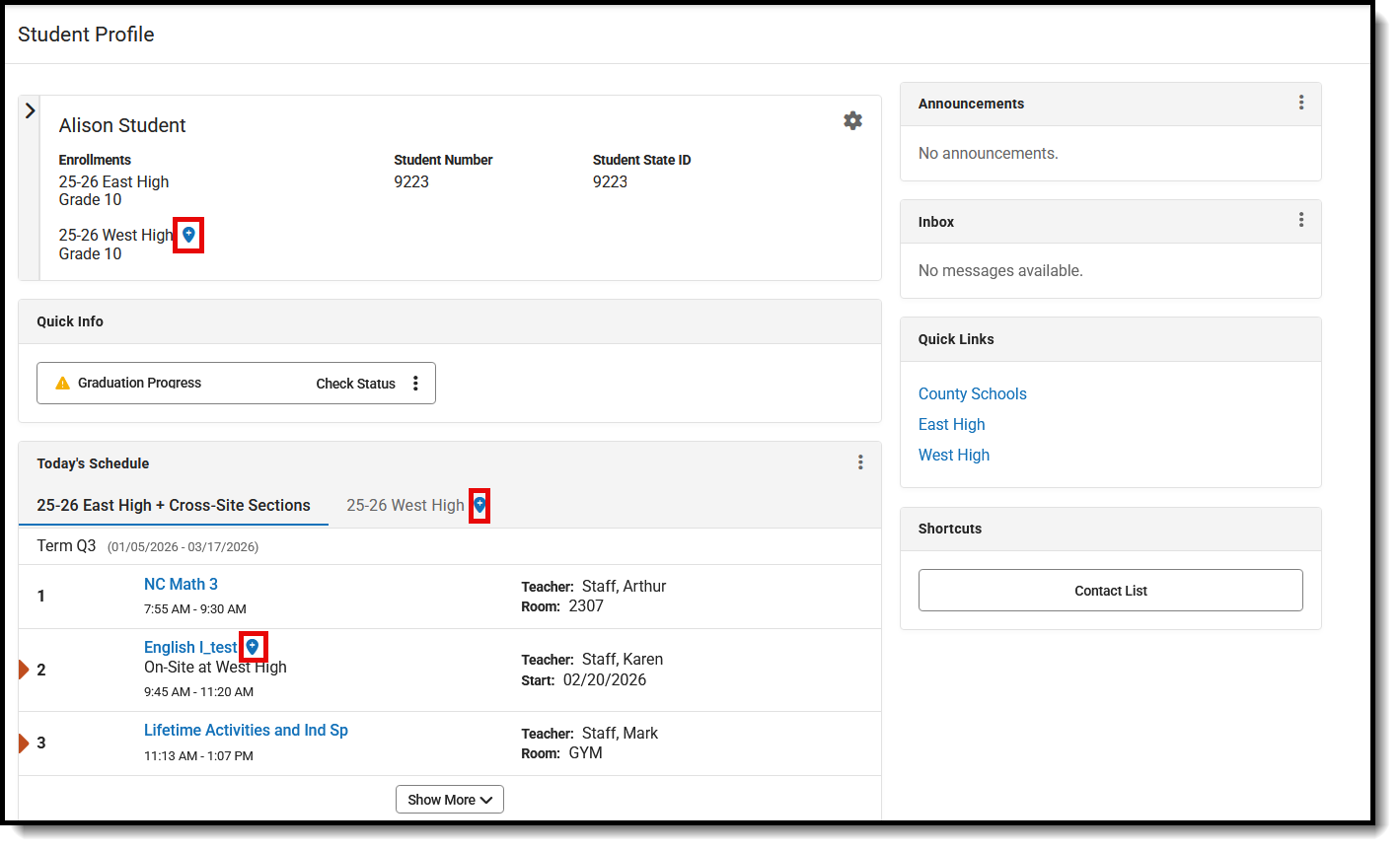
Task: Click the location pin beside 25-26 West High enrollment
Action: tap(187, 235)
